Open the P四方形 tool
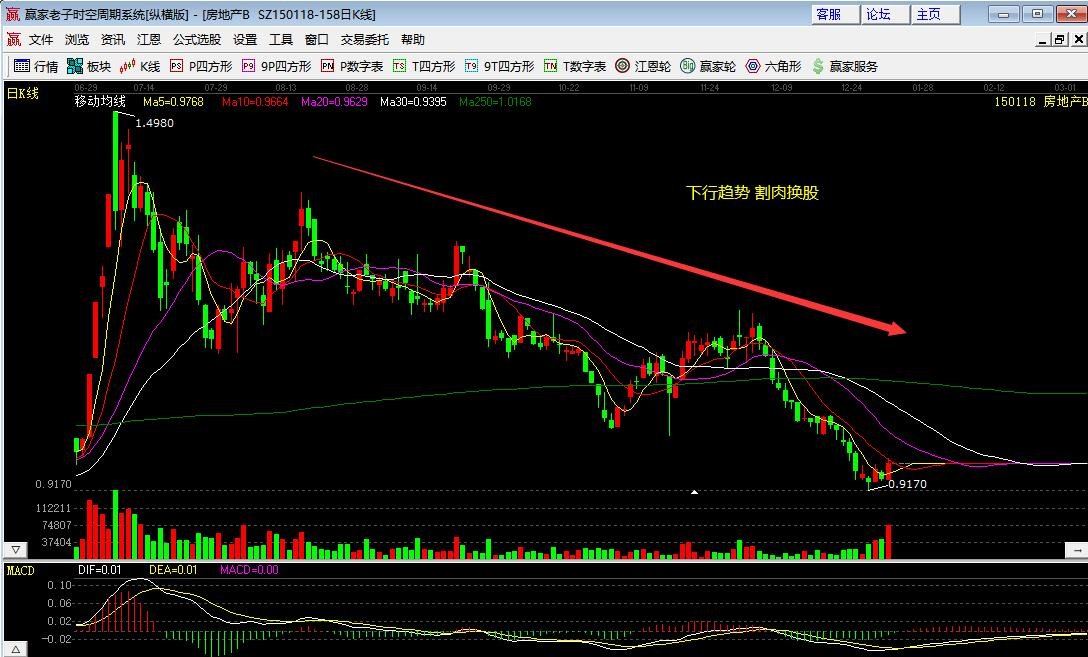This screenshot has height=657, width=1088. pyautogui.click(x=201, y=67)
